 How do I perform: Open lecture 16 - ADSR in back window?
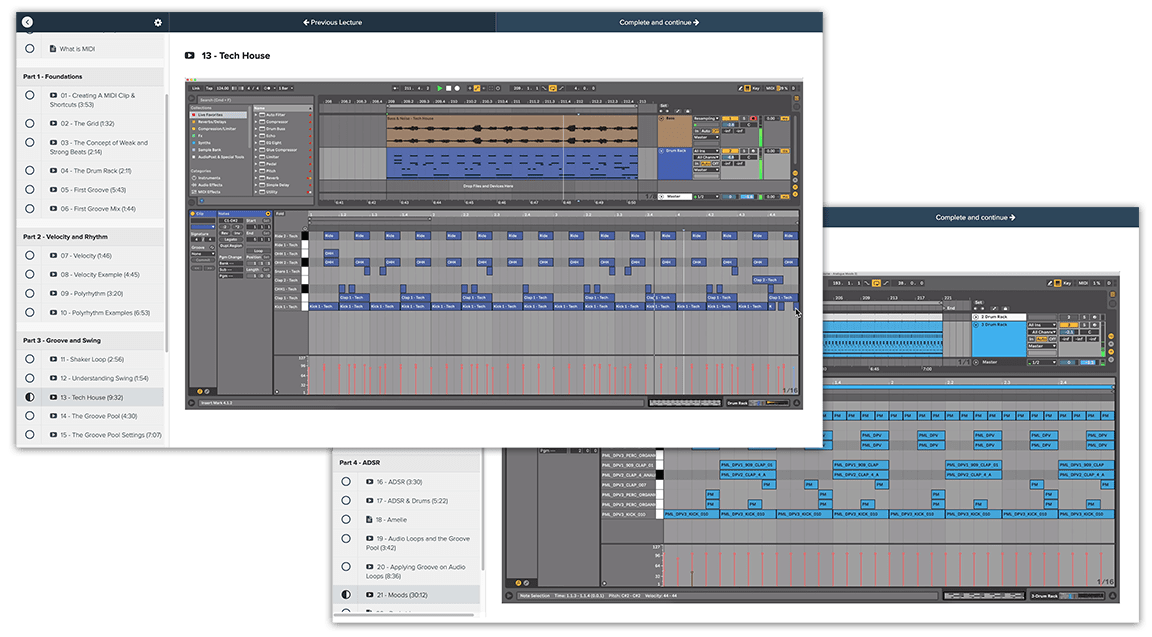[399, 482]
